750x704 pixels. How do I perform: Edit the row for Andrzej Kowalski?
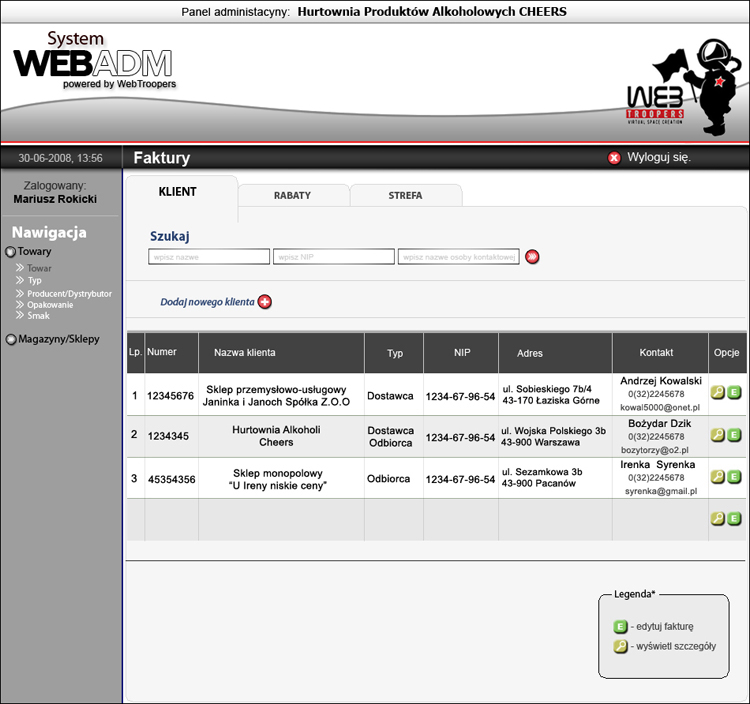[x=734, y=393]
